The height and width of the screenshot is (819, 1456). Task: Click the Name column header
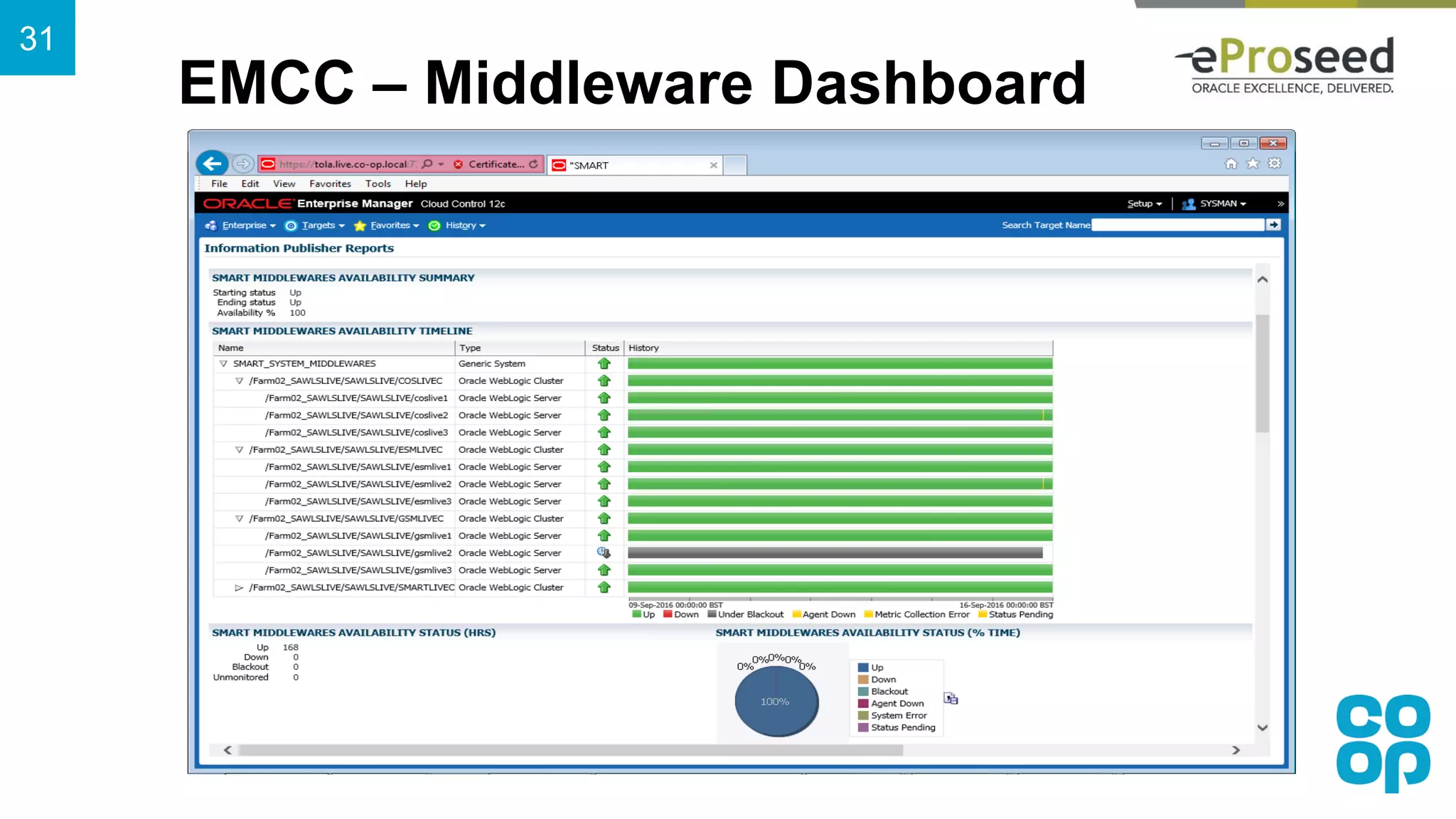coord(334,348)
